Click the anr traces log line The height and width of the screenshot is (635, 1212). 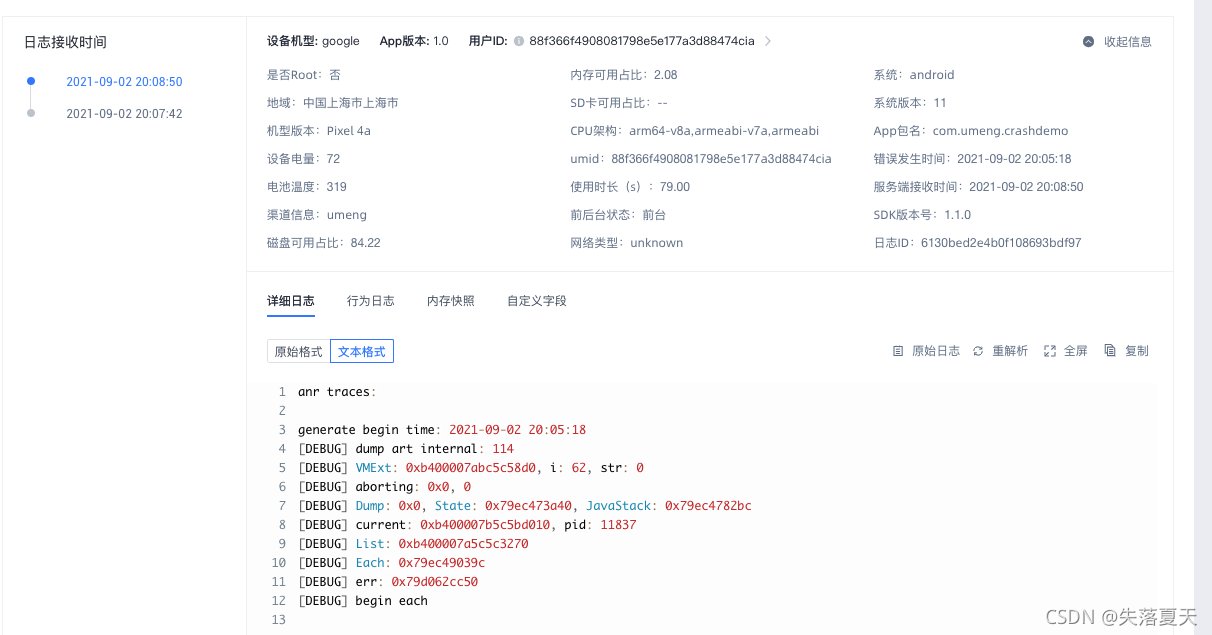coord(330,391)
